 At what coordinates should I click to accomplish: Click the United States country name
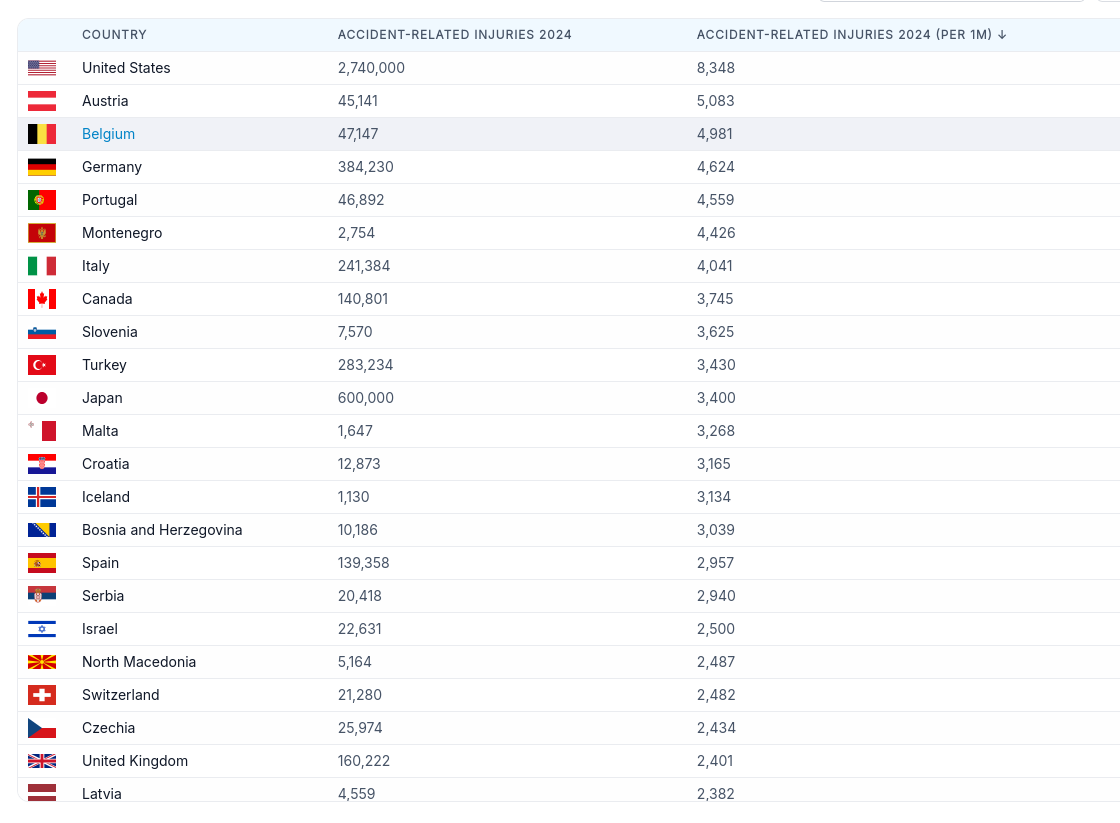[x=126, y=68]
